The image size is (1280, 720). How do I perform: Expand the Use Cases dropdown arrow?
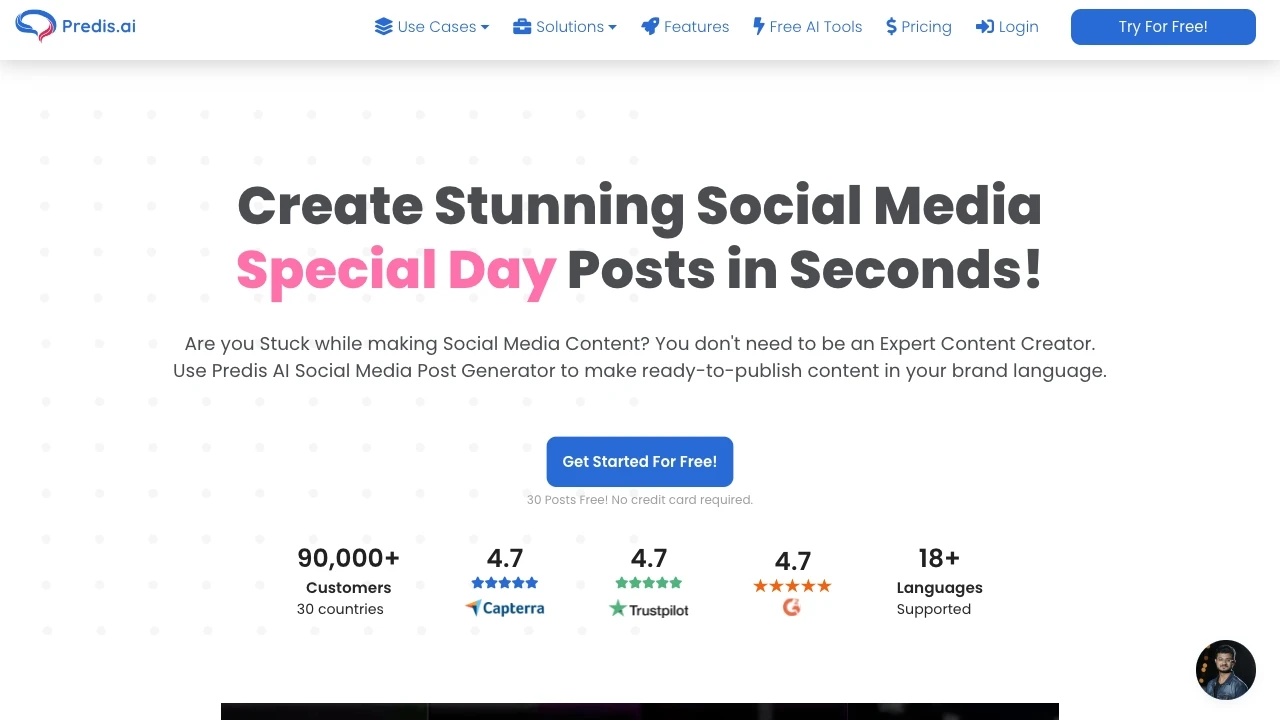click(x=485, y=27)
